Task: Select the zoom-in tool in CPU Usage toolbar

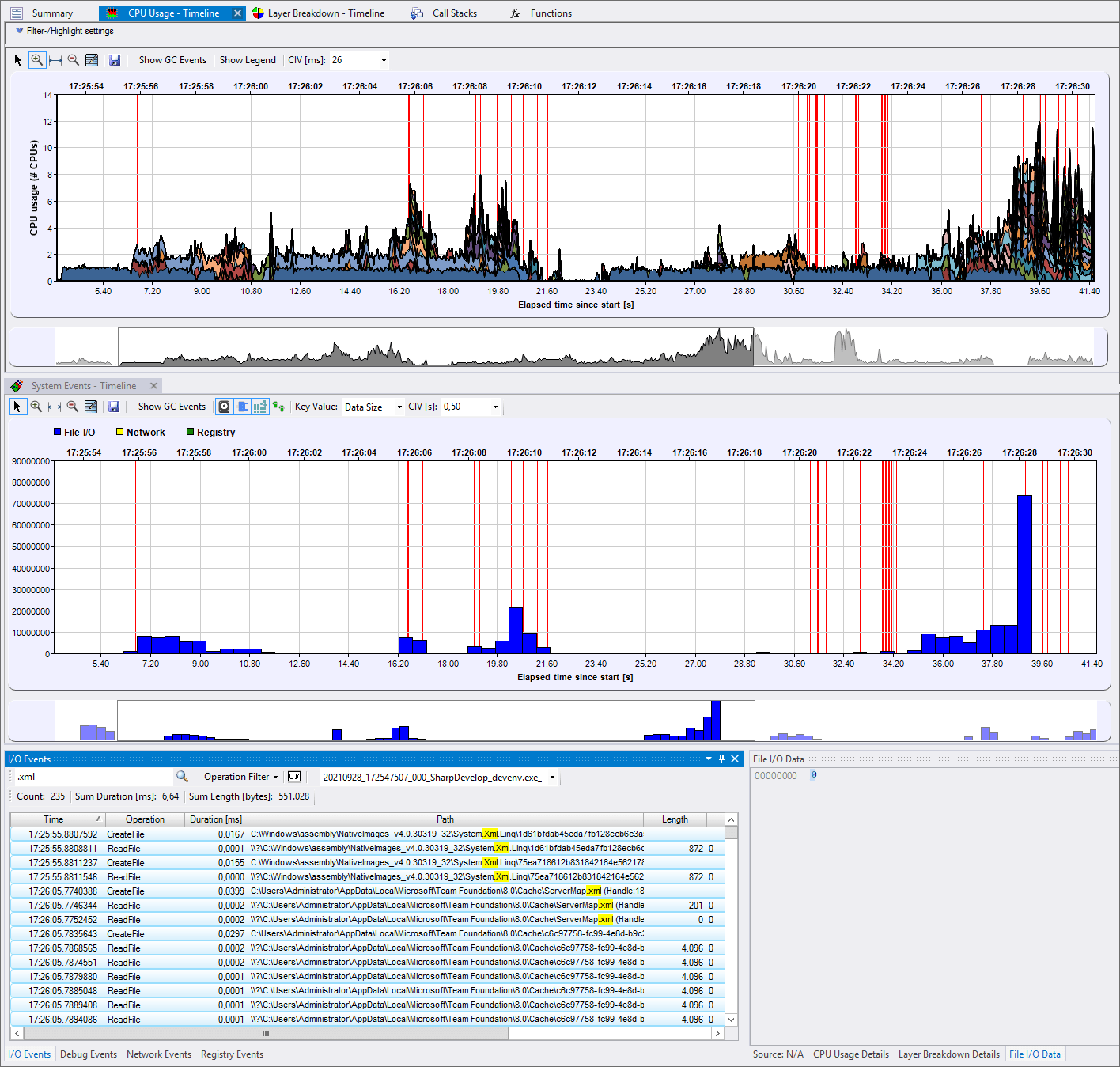Action: coord(37,59)
